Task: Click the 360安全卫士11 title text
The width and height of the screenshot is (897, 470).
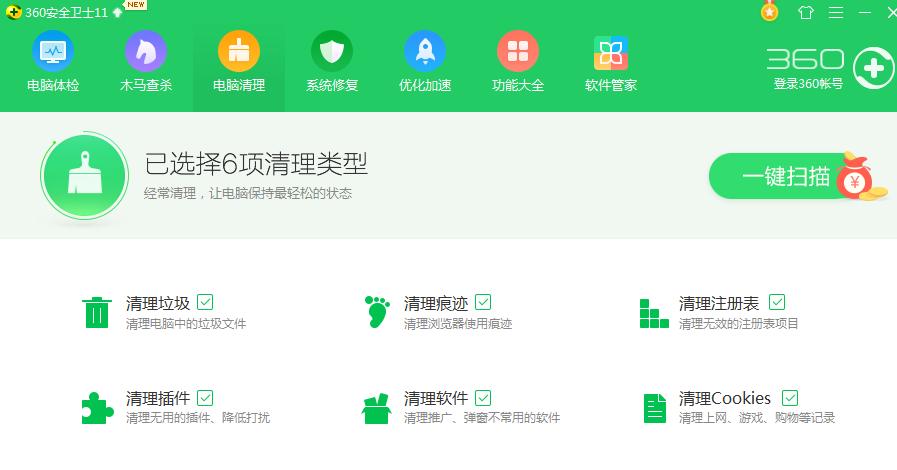Action: [x=66, y=13]
